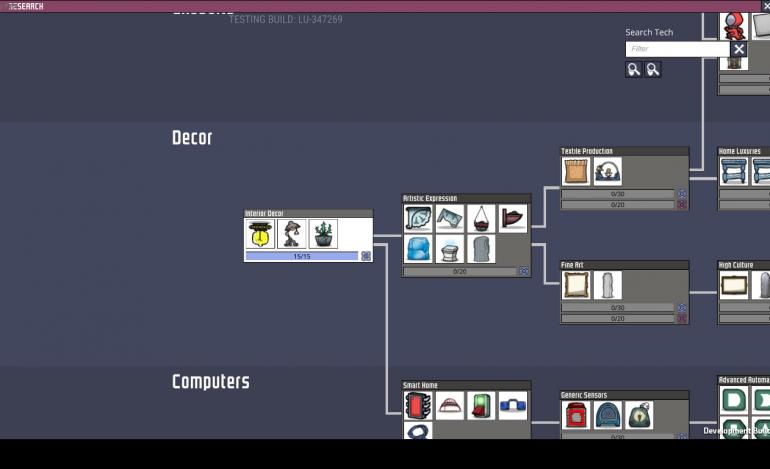Click the blue research icon beside Fine Art's 0/30
Viewport: 770px width, 469px height.
[x=682, y=307]
